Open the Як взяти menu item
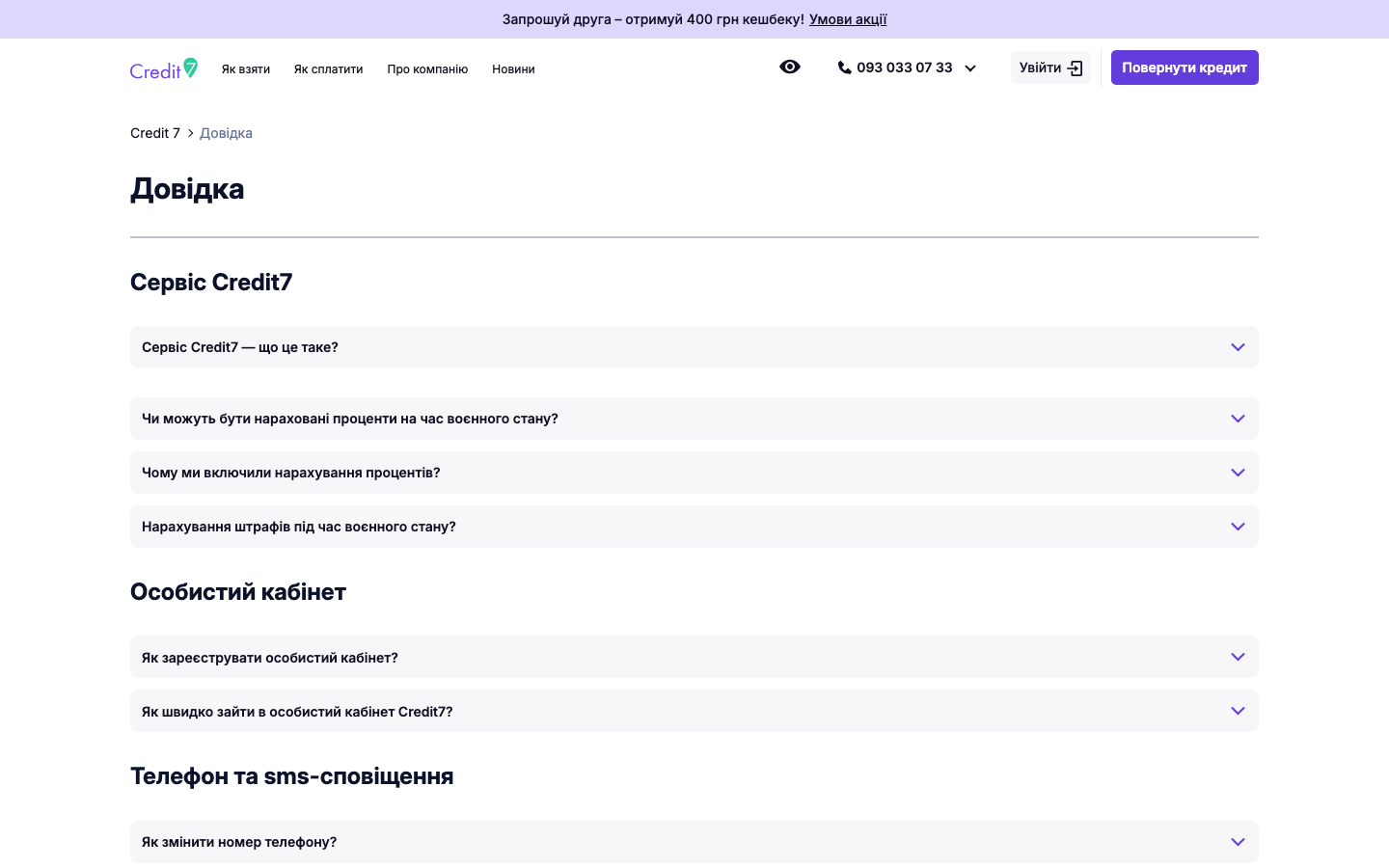This screenshot has height=868, width=1389. [x=246, y=69]
